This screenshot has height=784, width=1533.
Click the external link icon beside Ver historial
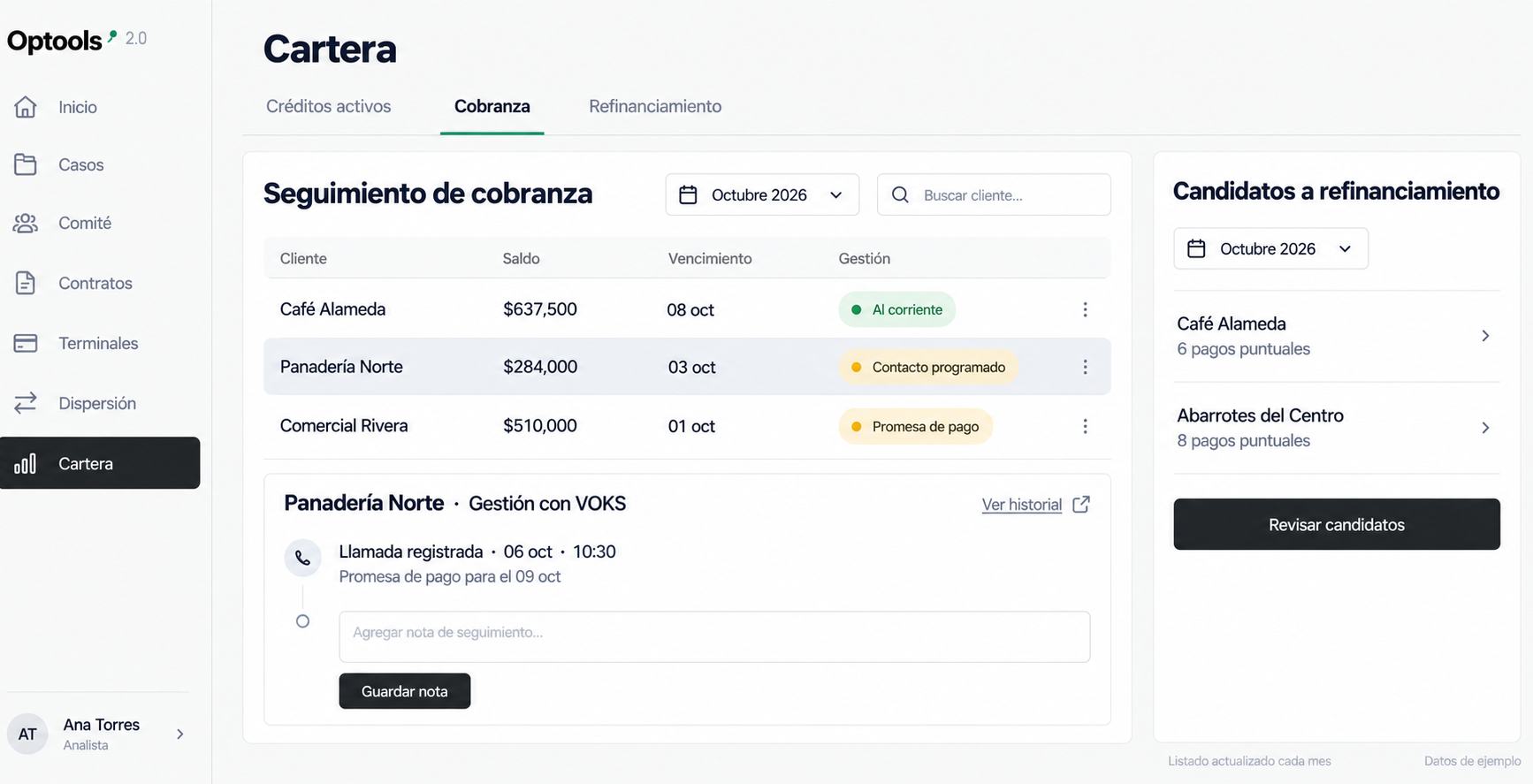coord(1081,504)
